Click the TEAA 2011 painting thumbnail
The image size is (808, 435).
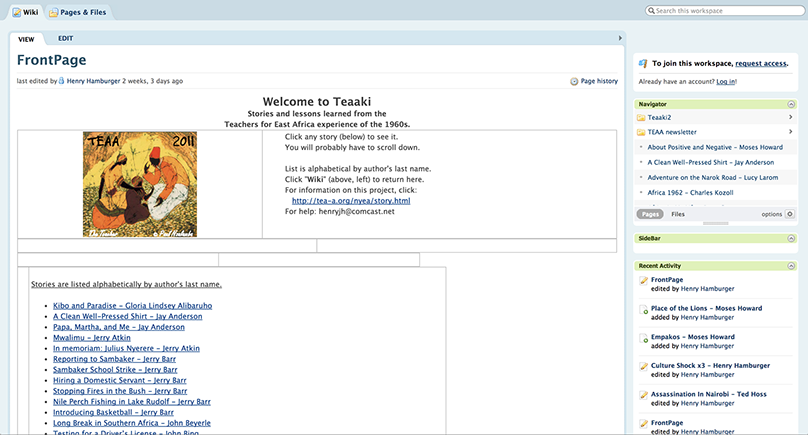[139, 185]
